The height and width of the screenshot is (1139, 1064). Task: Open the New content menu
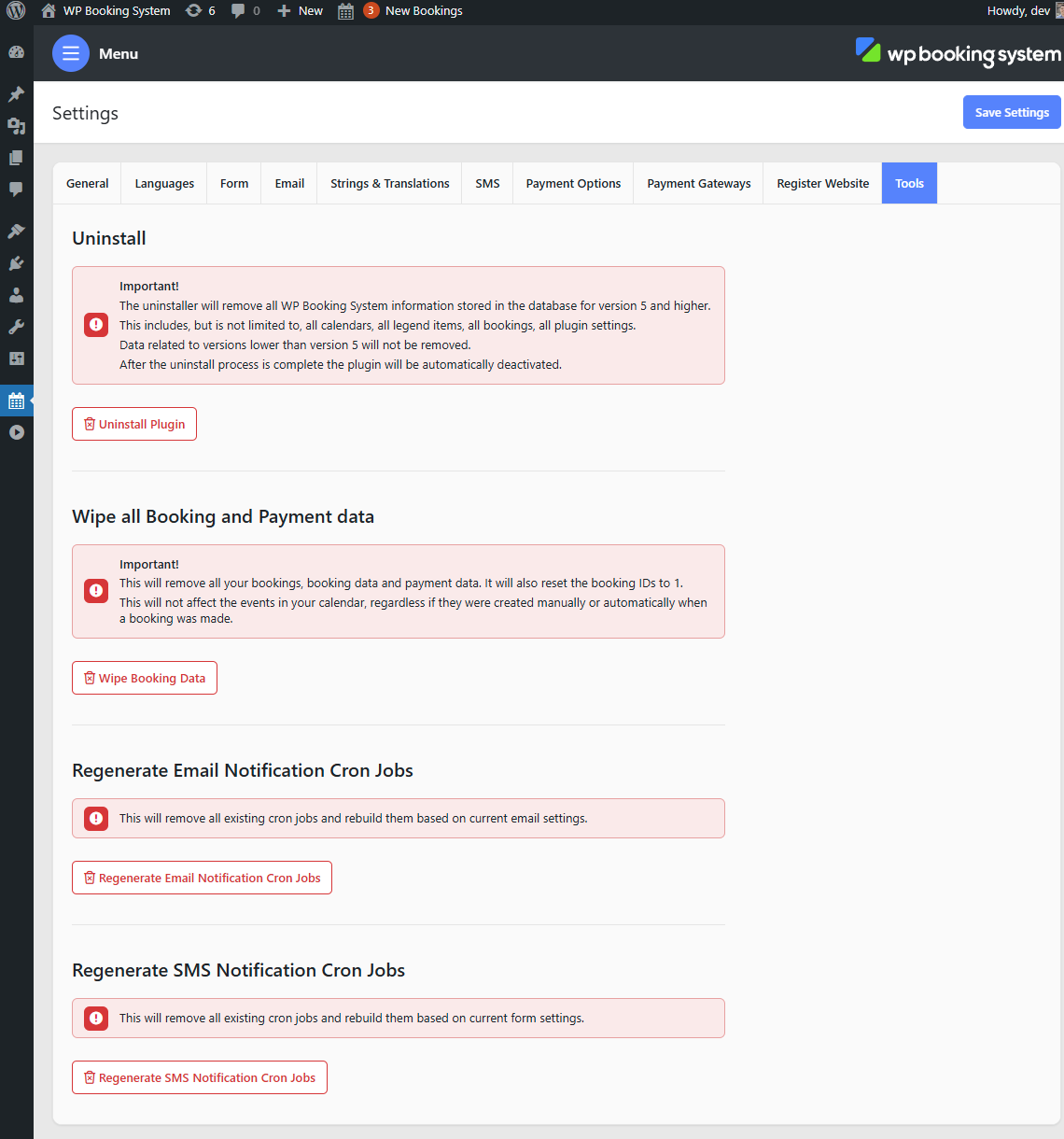click(300, 11)
